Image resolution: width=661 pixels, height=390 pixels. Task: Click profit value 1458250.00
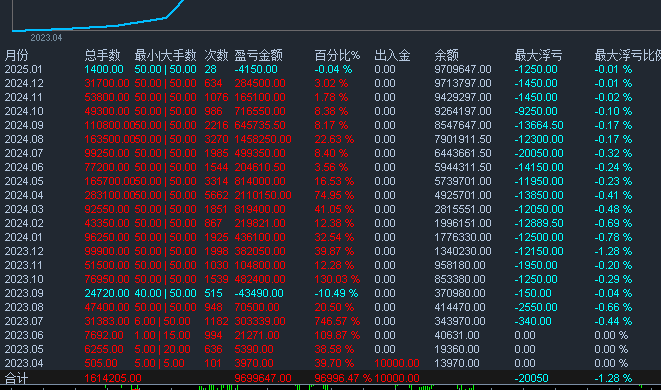pyautogui.click(x=263, y=139)
